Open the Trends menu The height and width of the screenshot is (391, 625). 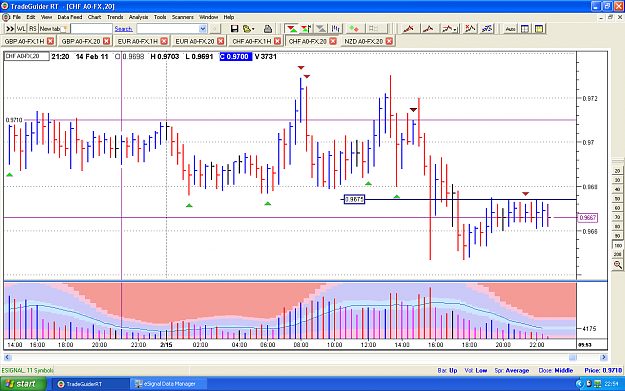pos(115,17)
